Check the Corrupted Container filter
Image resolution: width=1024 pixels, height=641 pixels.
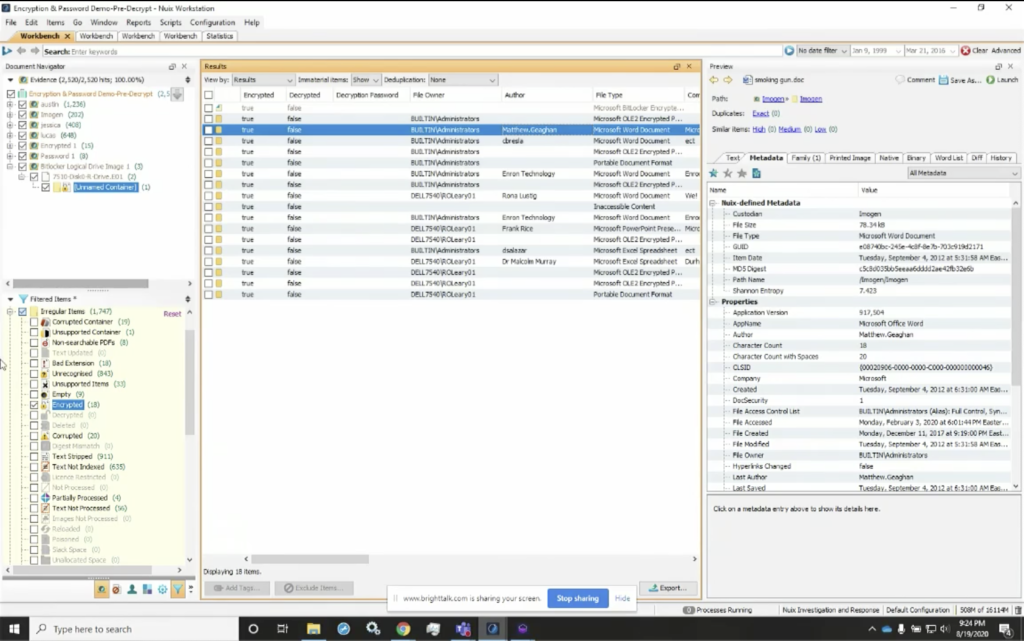tap(34, 322)
